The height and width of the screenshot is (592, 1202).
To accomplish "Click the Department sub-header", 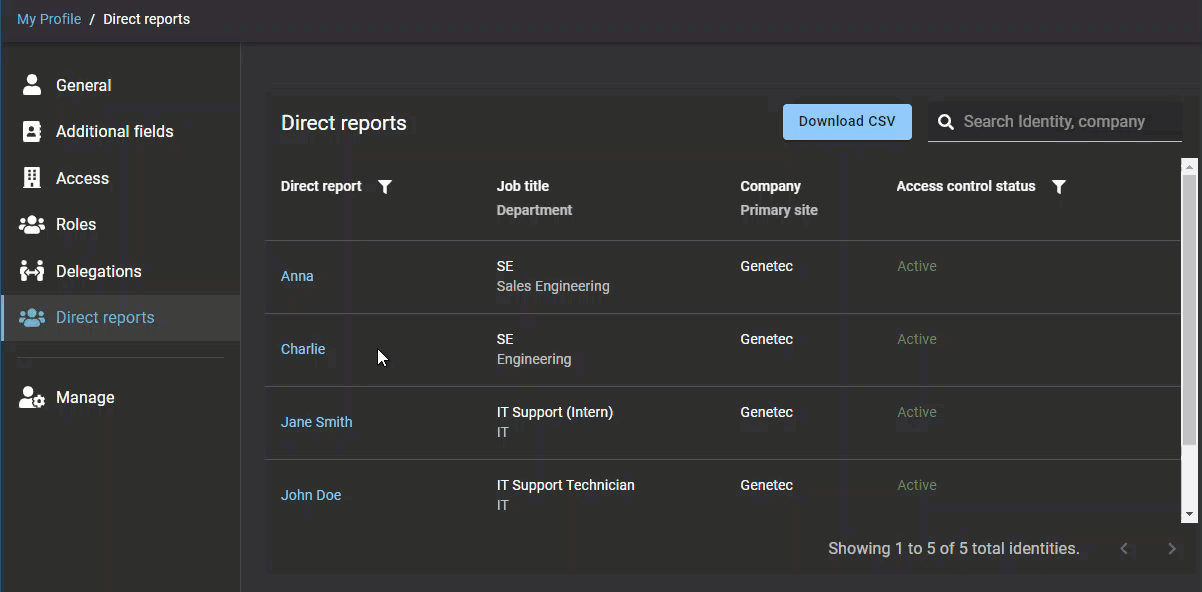I will pos(535,210).
